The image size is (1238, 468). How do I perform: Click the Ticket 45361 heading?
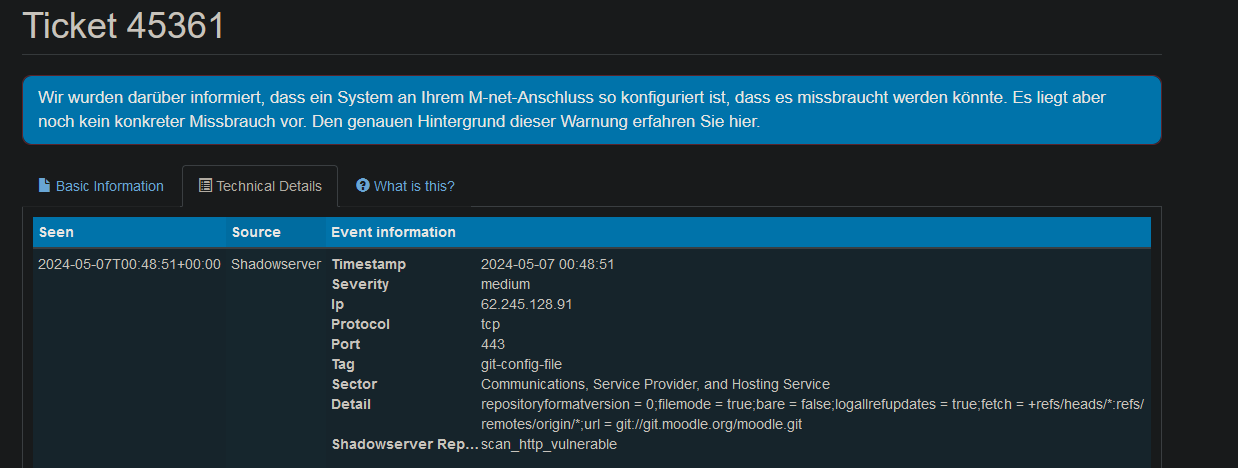tap(124, 27)
